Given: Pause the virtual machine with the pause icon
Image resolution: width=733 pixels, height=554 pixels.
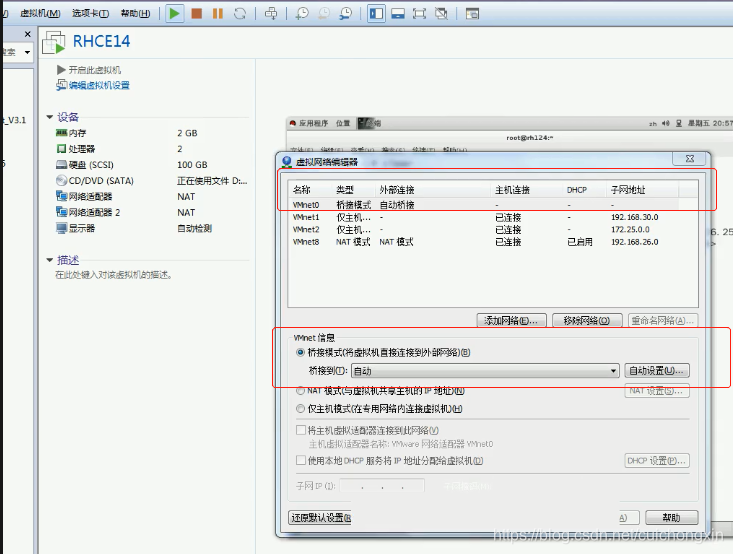Looking at the screenshot, I should click(x=218, y=14).
